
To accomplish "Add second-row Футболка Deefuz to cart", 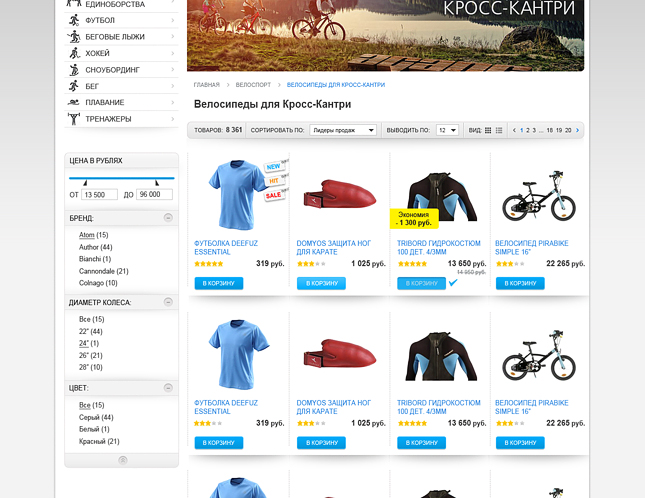I will [219, 443].
